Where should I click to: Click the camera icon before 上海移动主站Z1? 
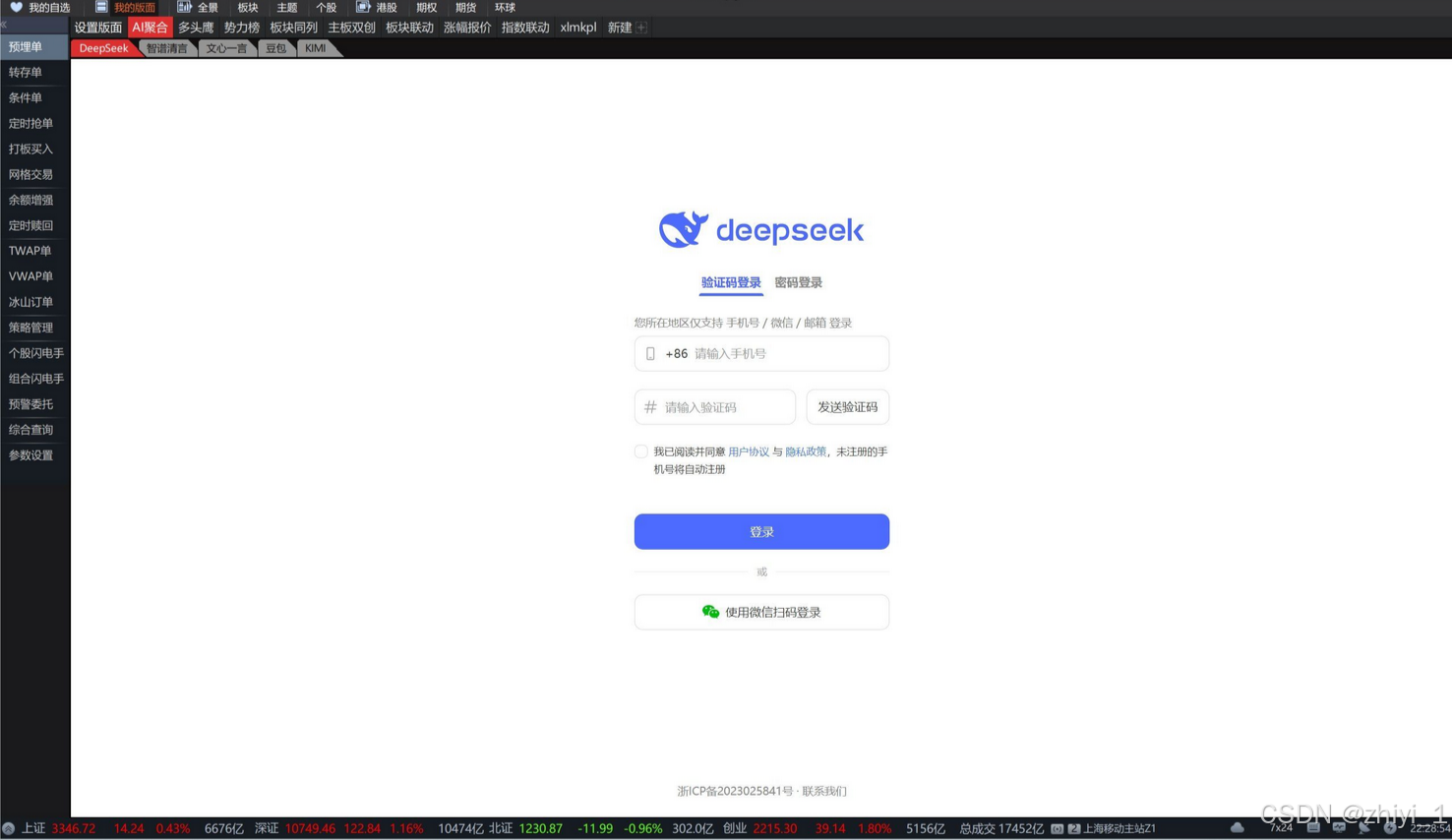[1057, 829]
